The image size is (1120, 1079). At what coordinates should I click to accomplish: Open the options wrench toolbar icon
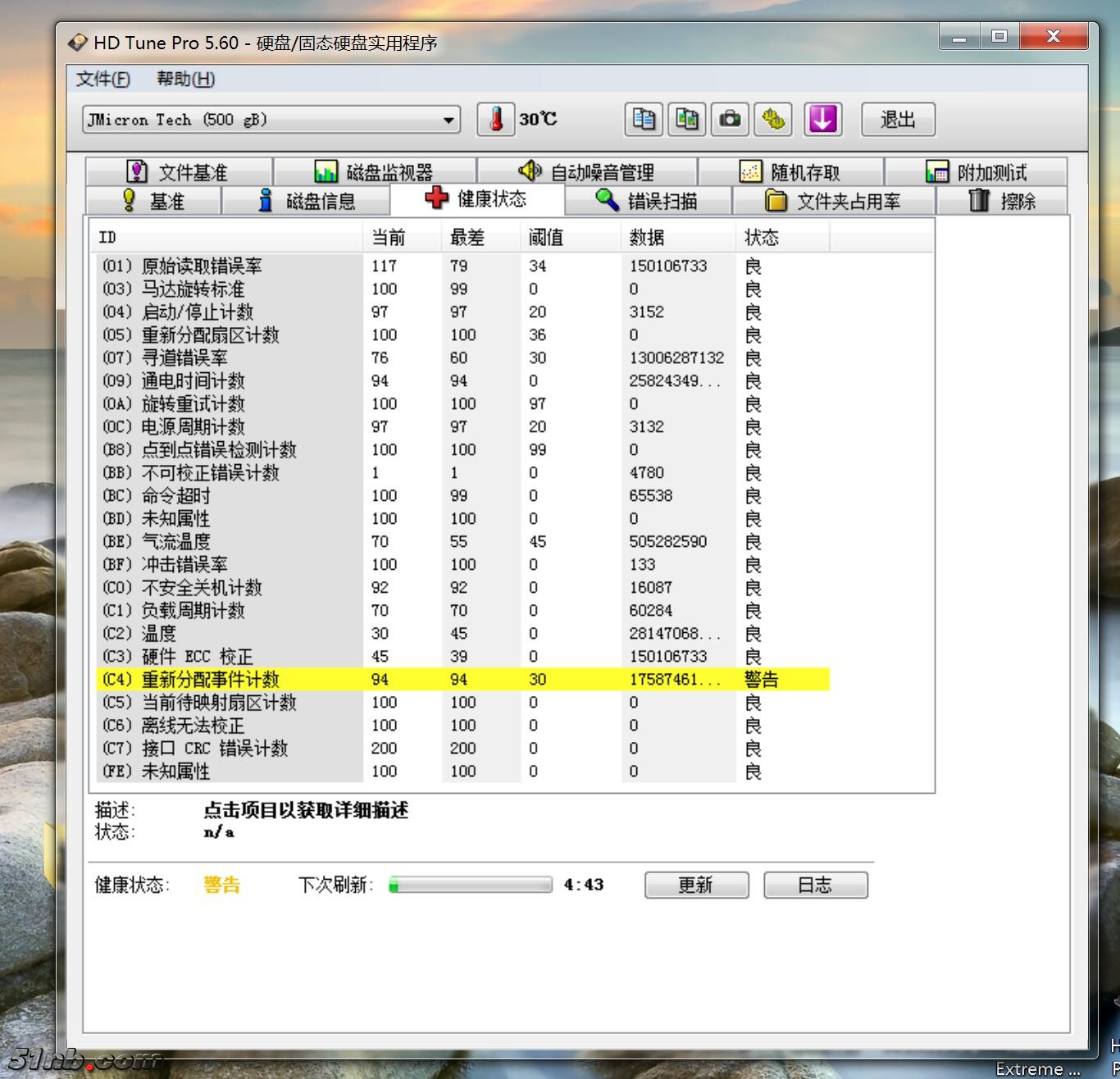pyautogui.click(x=773, y=120)
